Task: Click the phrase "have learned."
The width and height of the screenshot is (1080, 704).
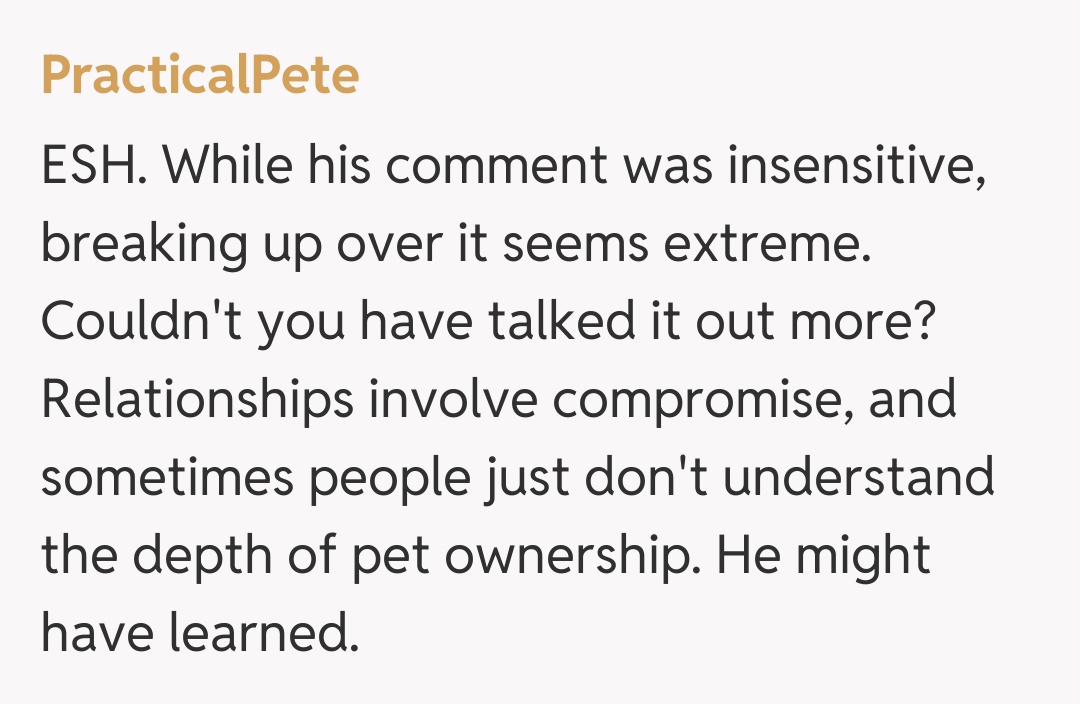Action: pos(199,634)
